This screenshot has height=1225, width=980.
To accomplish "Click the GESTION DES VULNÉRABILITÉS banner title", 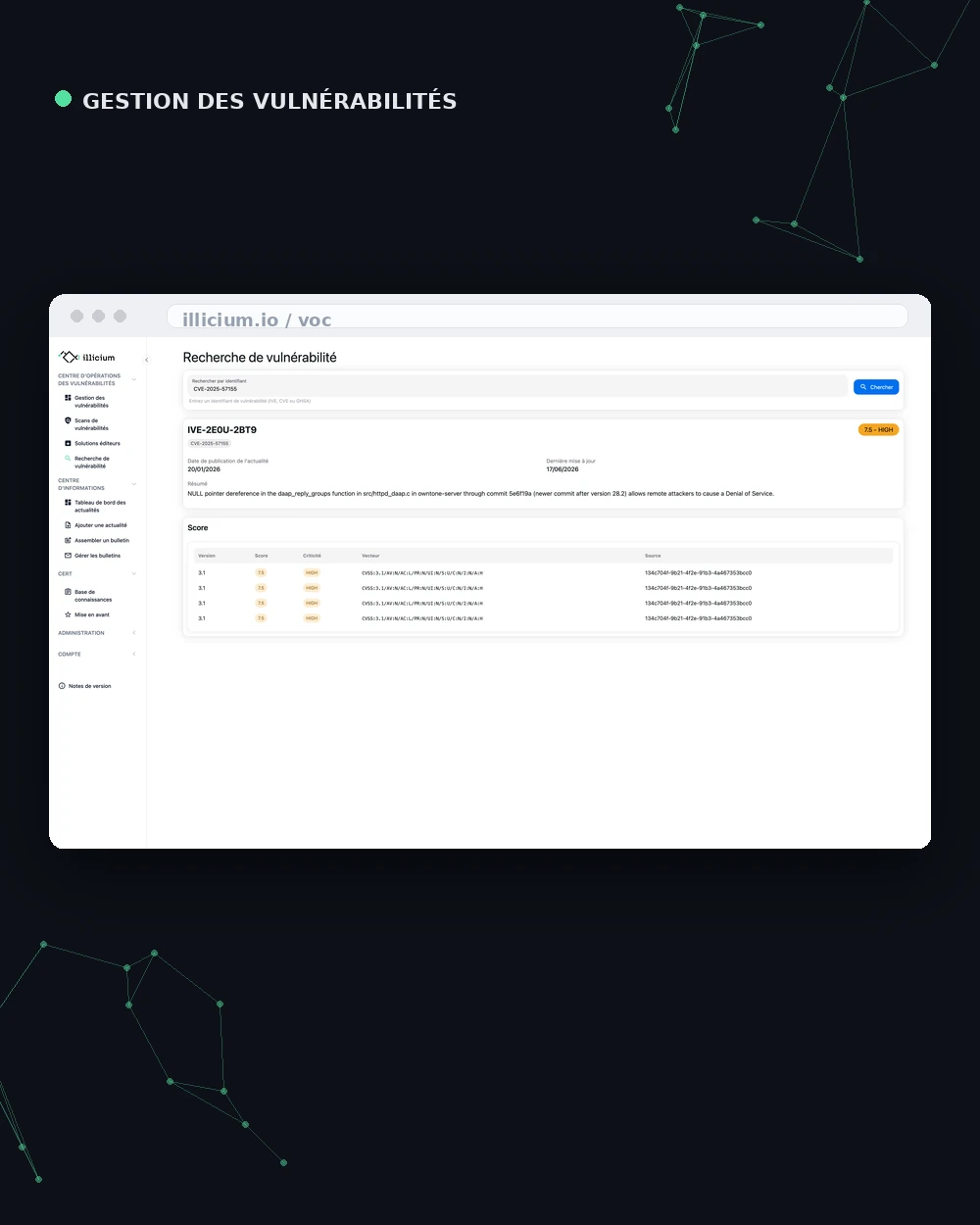I will tap(269, 101).
